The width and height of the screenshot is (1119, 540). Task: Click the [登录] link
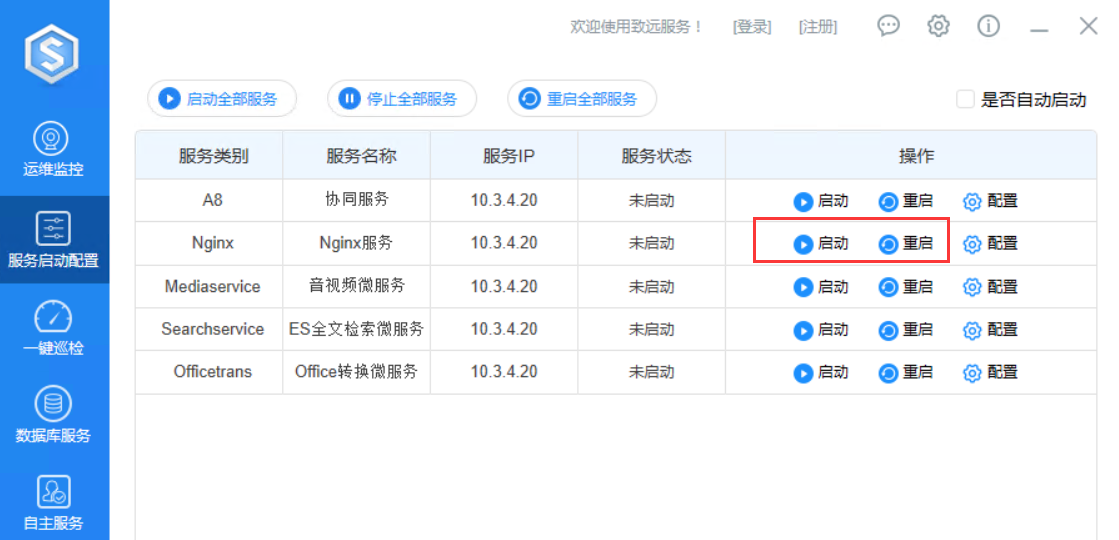point(752,27)
